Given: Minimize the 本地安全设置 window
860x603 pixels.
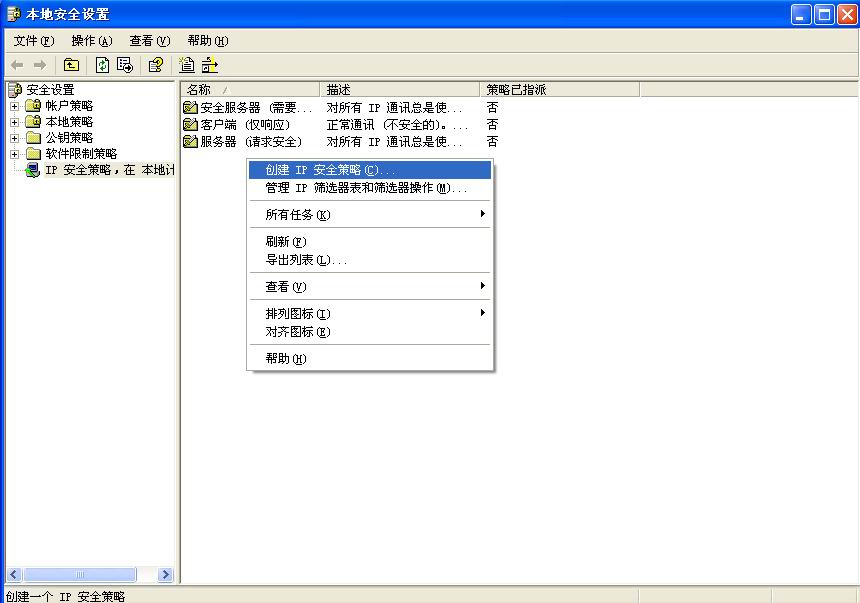Looking at the screenshot, I should click(x=801, y=15).
